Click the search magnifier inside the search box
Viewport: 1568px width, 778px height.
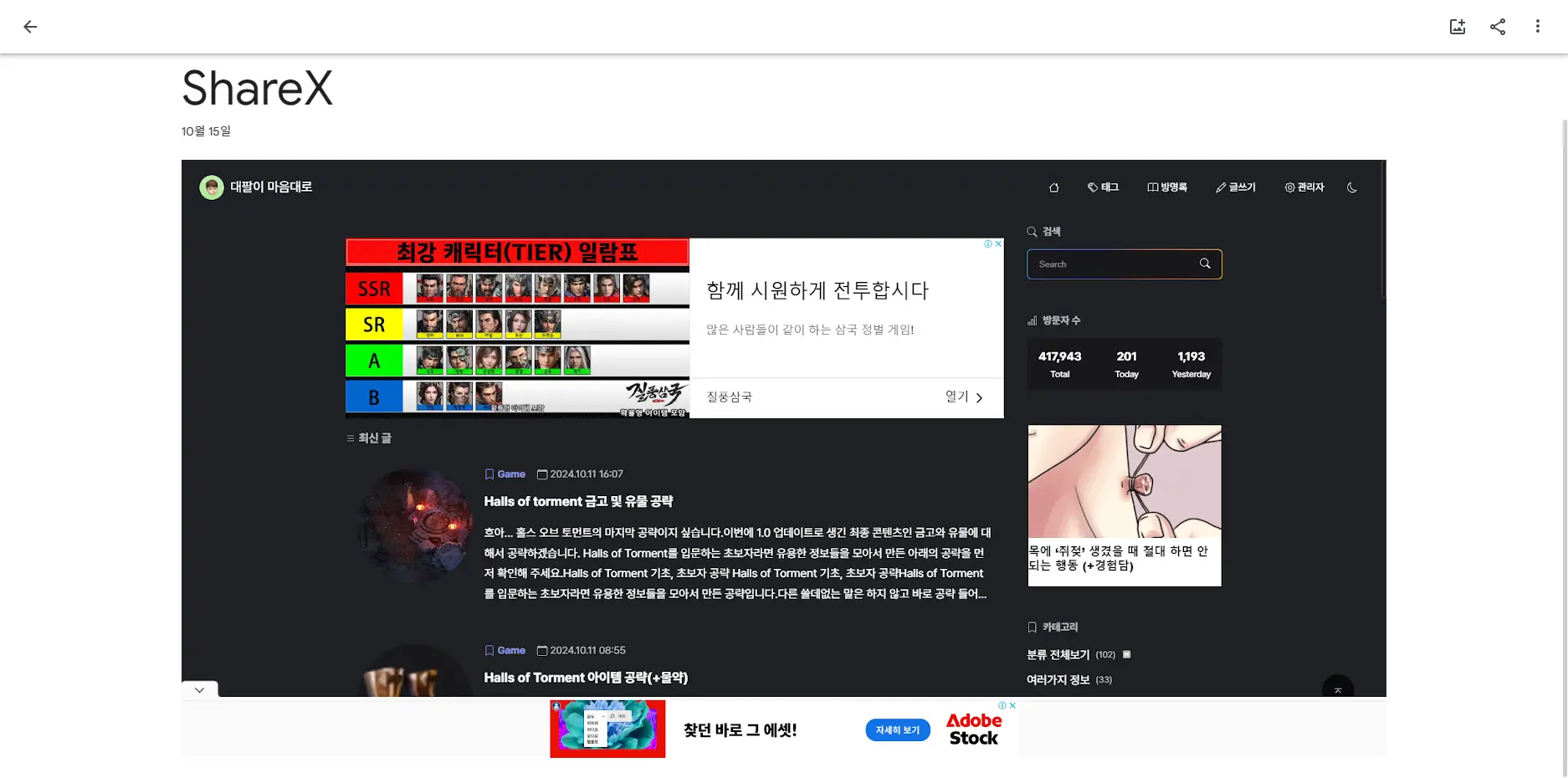(x=1205, y=264)
